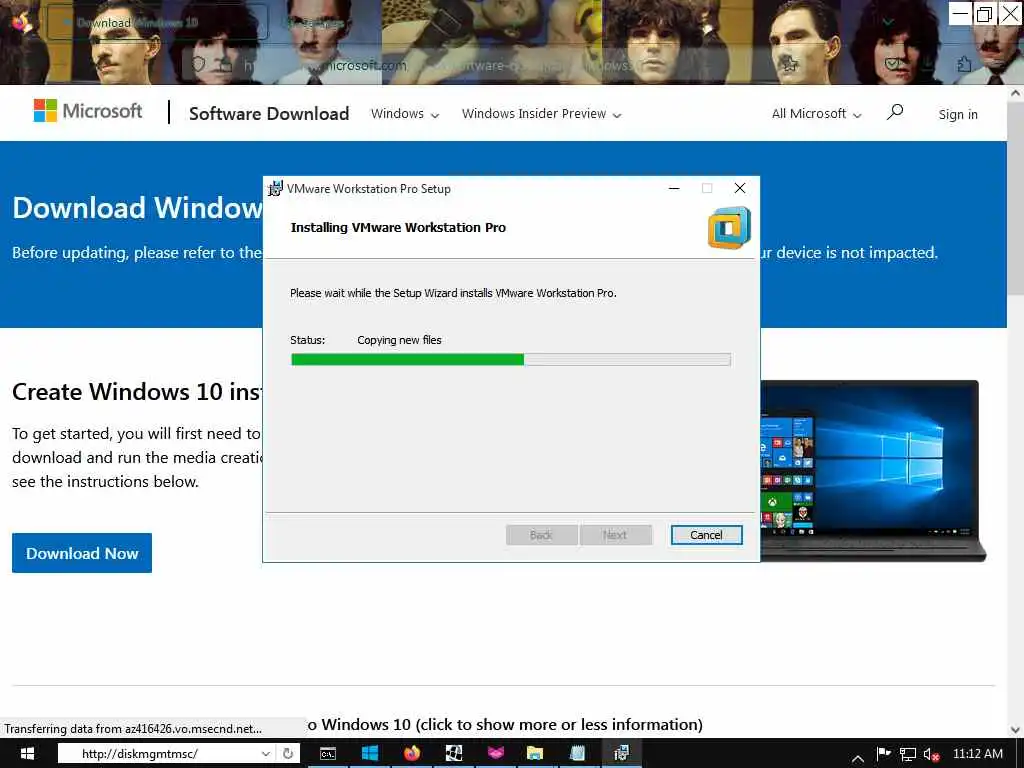Viewport: 1024px width, 768px height.
Task: Click the installation progress bar
Action: 511,359
